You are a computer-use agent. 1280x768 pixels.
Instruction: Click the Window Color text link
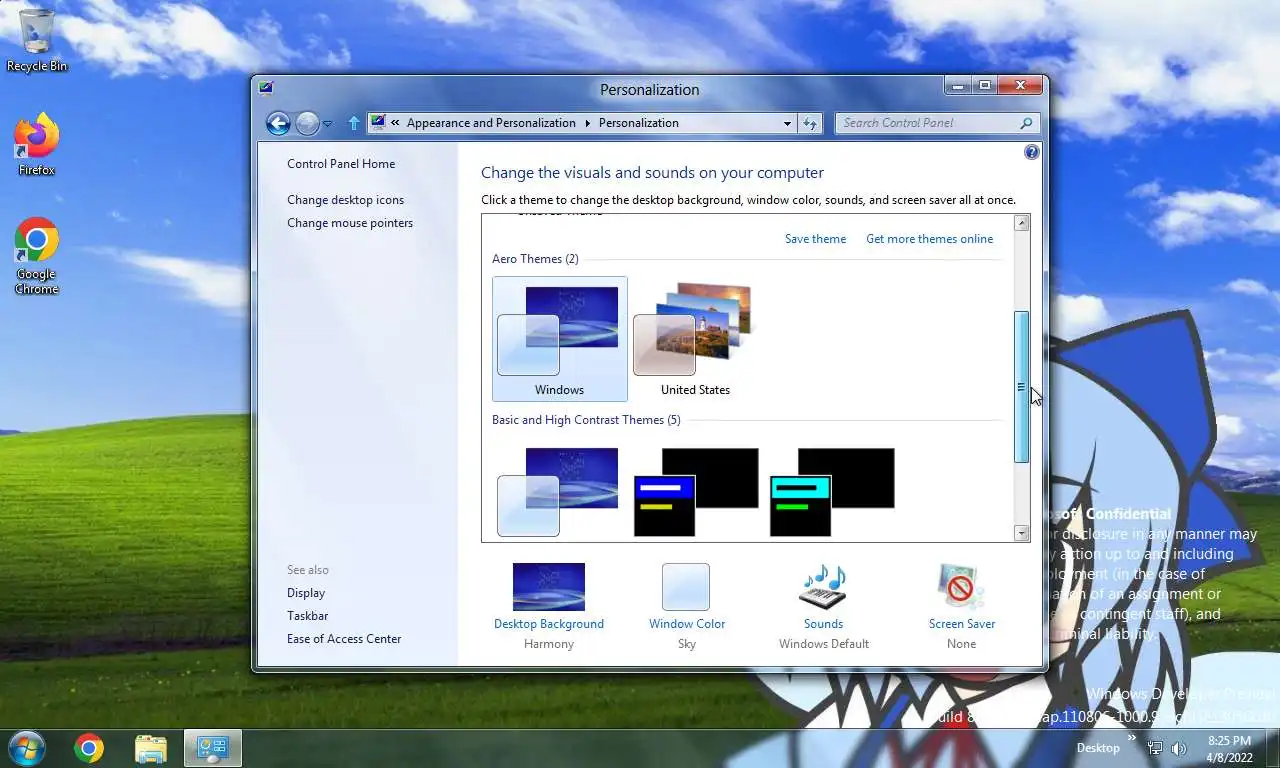(x=687, y=624)
